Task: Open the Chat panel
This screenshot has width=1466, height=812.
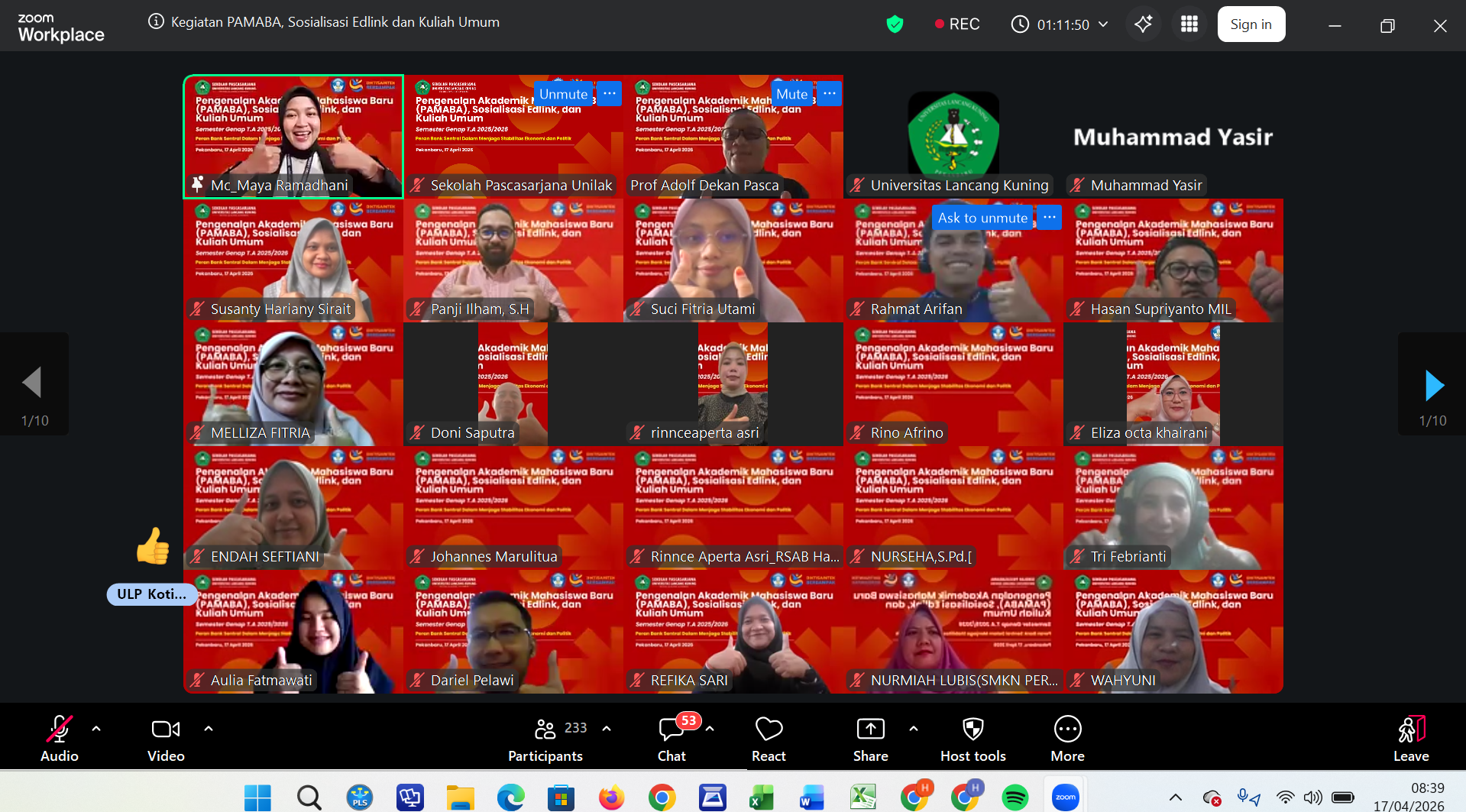Action: pos(672,738)
